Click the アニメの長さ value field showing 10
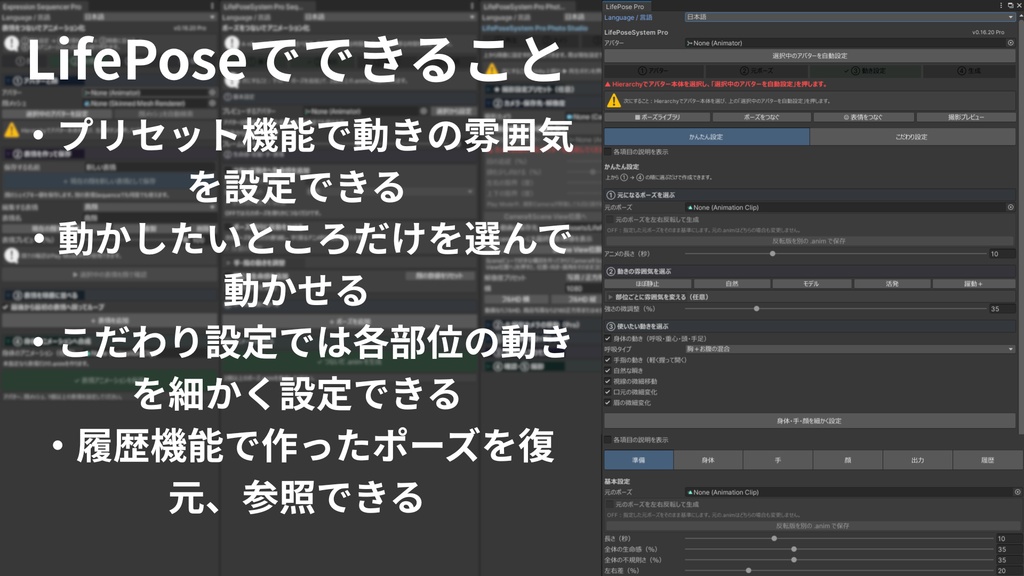Viewport: 1024px width, 576px height. 1002,254
